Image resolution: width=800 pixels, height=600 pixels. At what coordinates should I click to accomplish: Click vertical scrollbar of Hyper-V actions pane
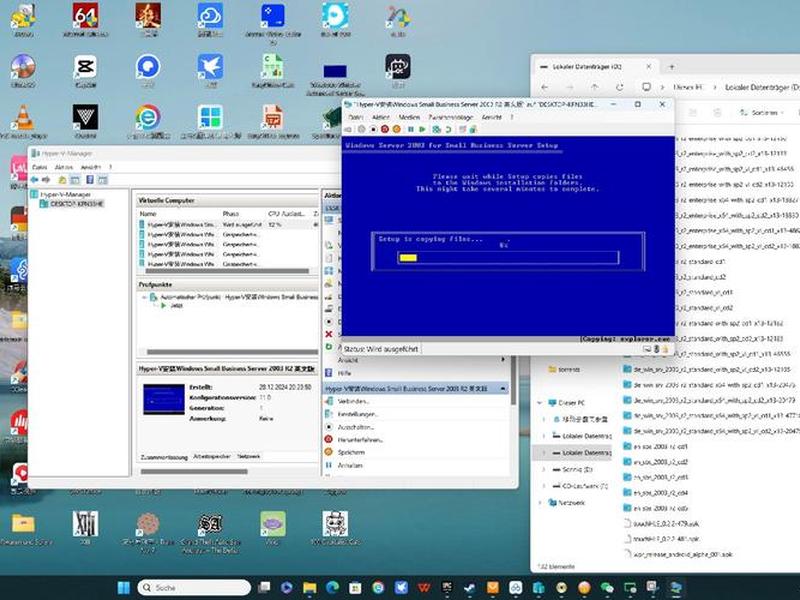pyautogui.click(x=512, y=380)
